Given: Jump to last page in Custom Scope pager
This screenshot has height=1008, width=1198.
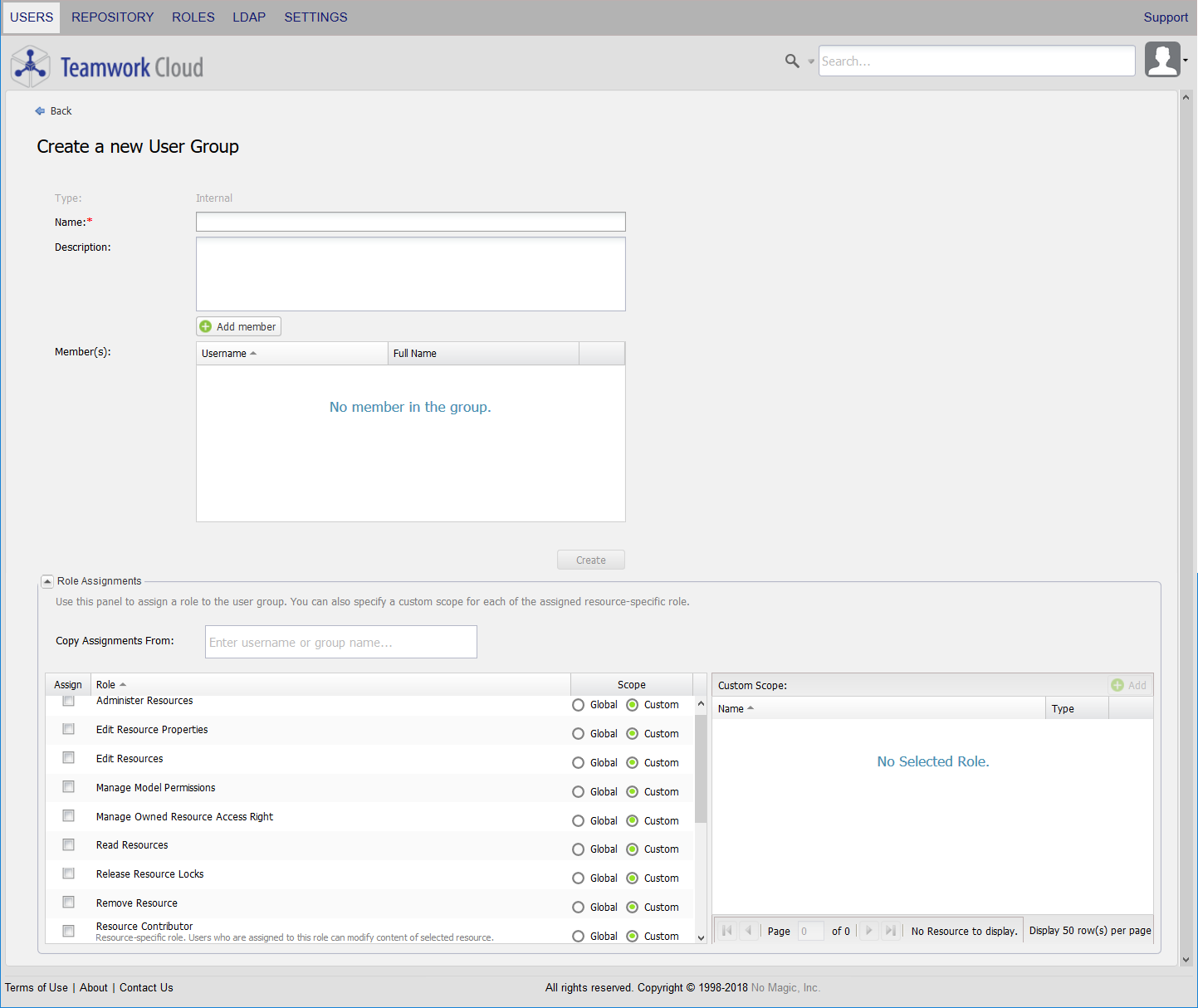Looking at the screenshot, I should click(x=890, y=931).
